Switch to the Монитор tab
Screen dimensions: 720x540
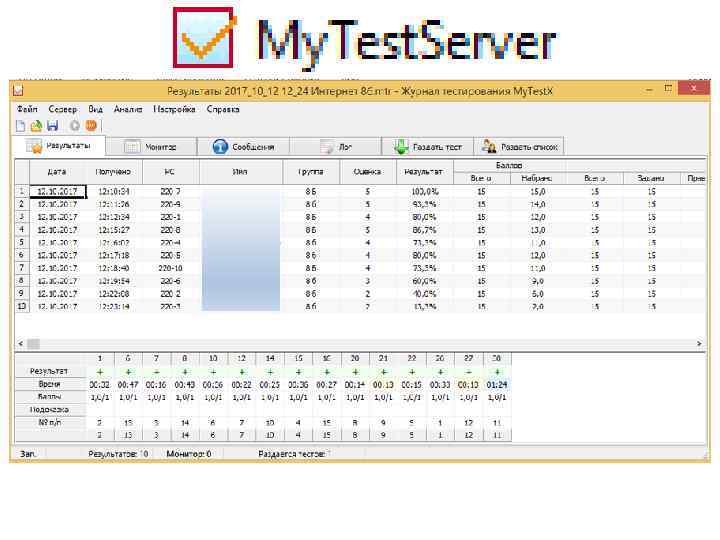[x=151, y=147]
